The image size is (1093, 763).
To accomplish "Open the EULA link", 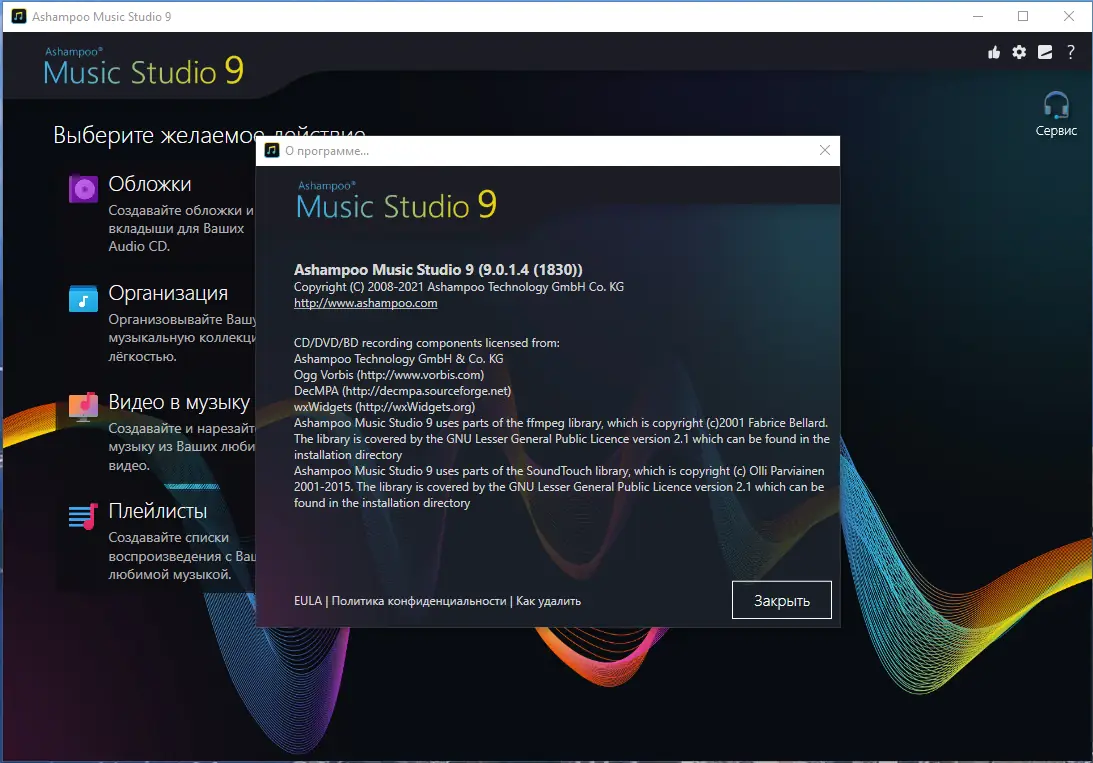I will pos(307,600).
